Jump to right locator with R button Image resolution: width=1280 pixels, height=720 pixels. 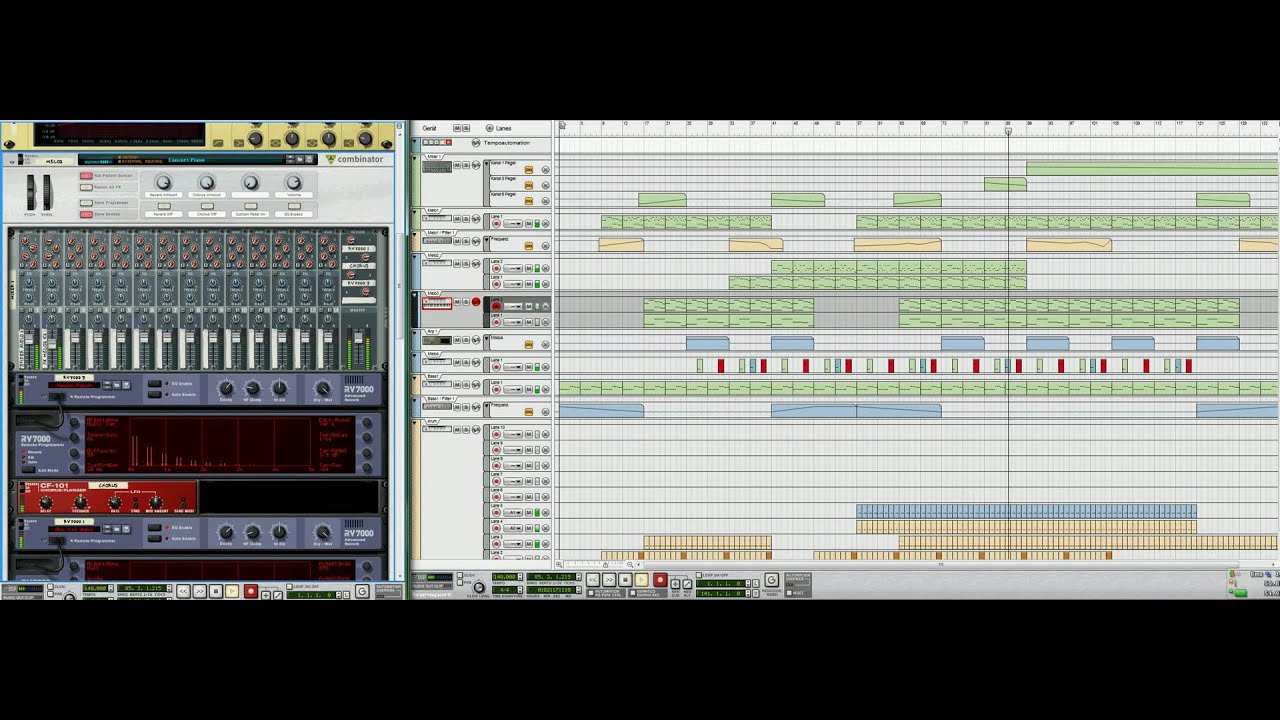pyautogui.click(x=755, y=593)
